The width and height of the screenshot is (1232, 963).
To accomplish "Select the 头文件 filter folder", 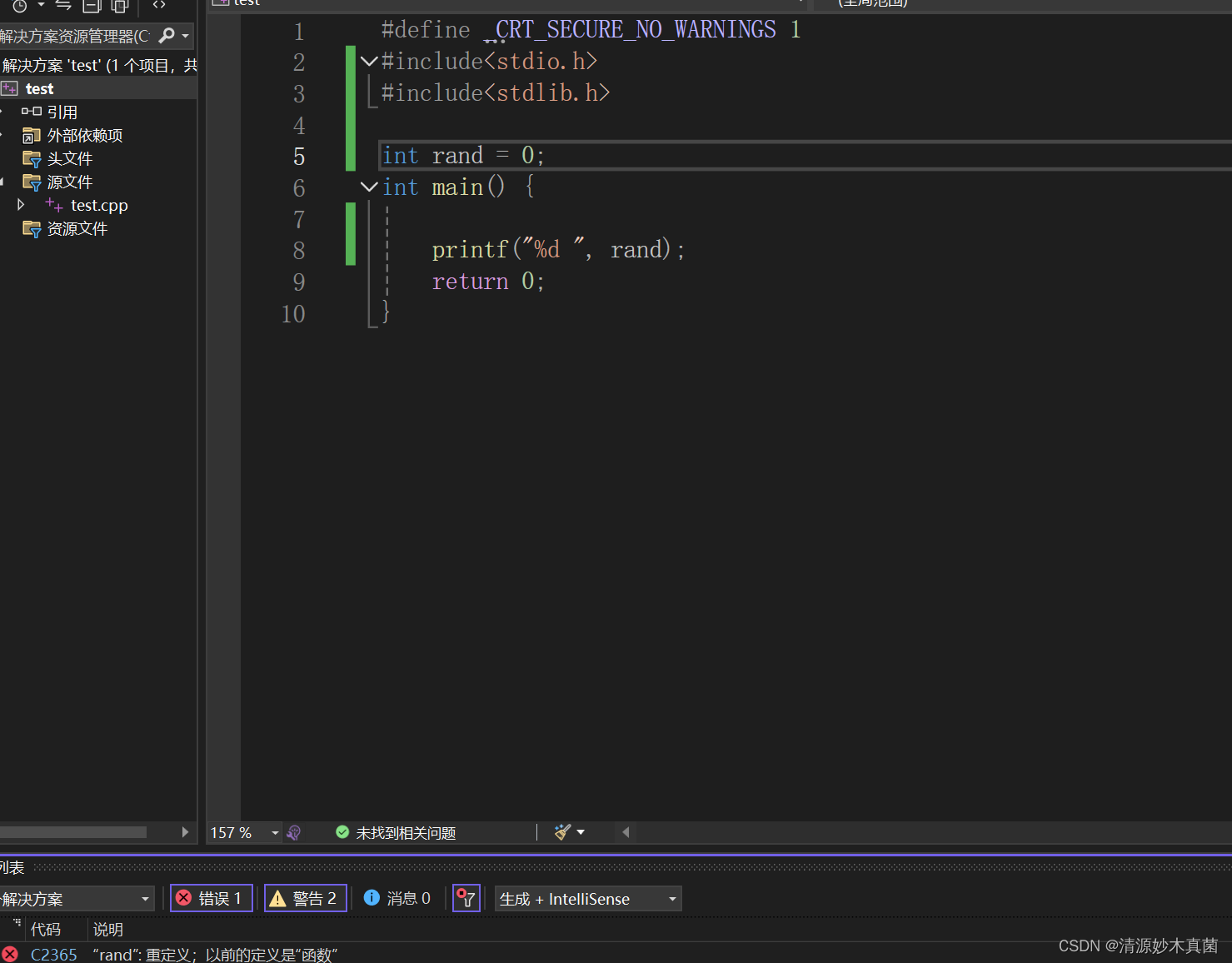I will pos(69,158).
